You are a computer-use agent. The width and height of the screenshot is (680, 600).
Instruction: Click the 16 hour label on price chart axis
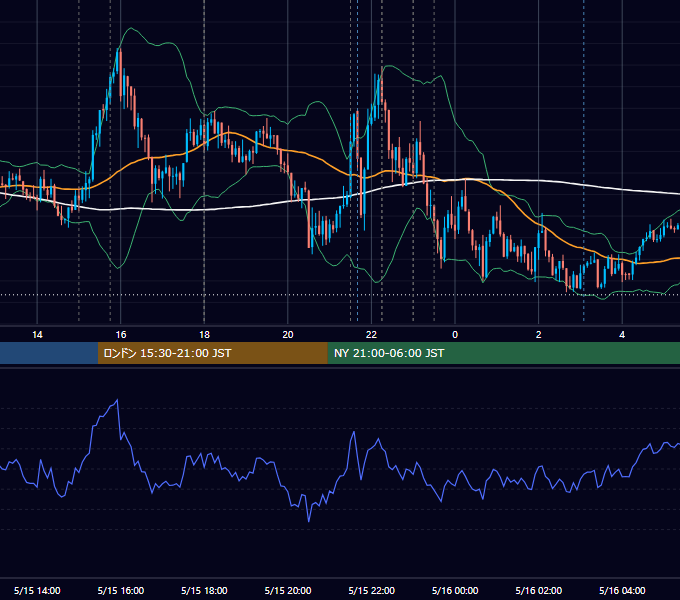121,335
